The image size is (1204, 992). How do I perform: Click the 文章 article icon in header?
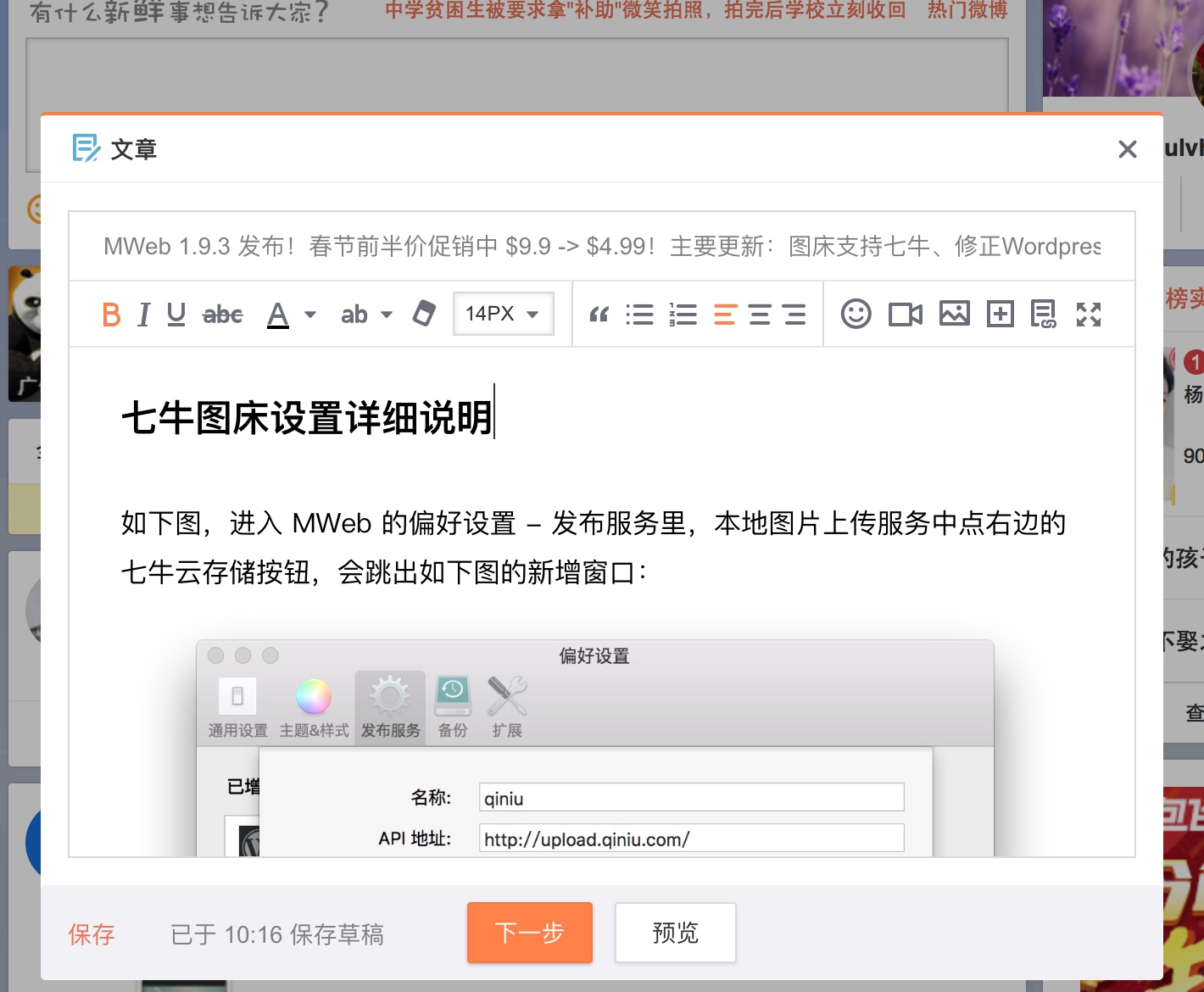[86, 148]
